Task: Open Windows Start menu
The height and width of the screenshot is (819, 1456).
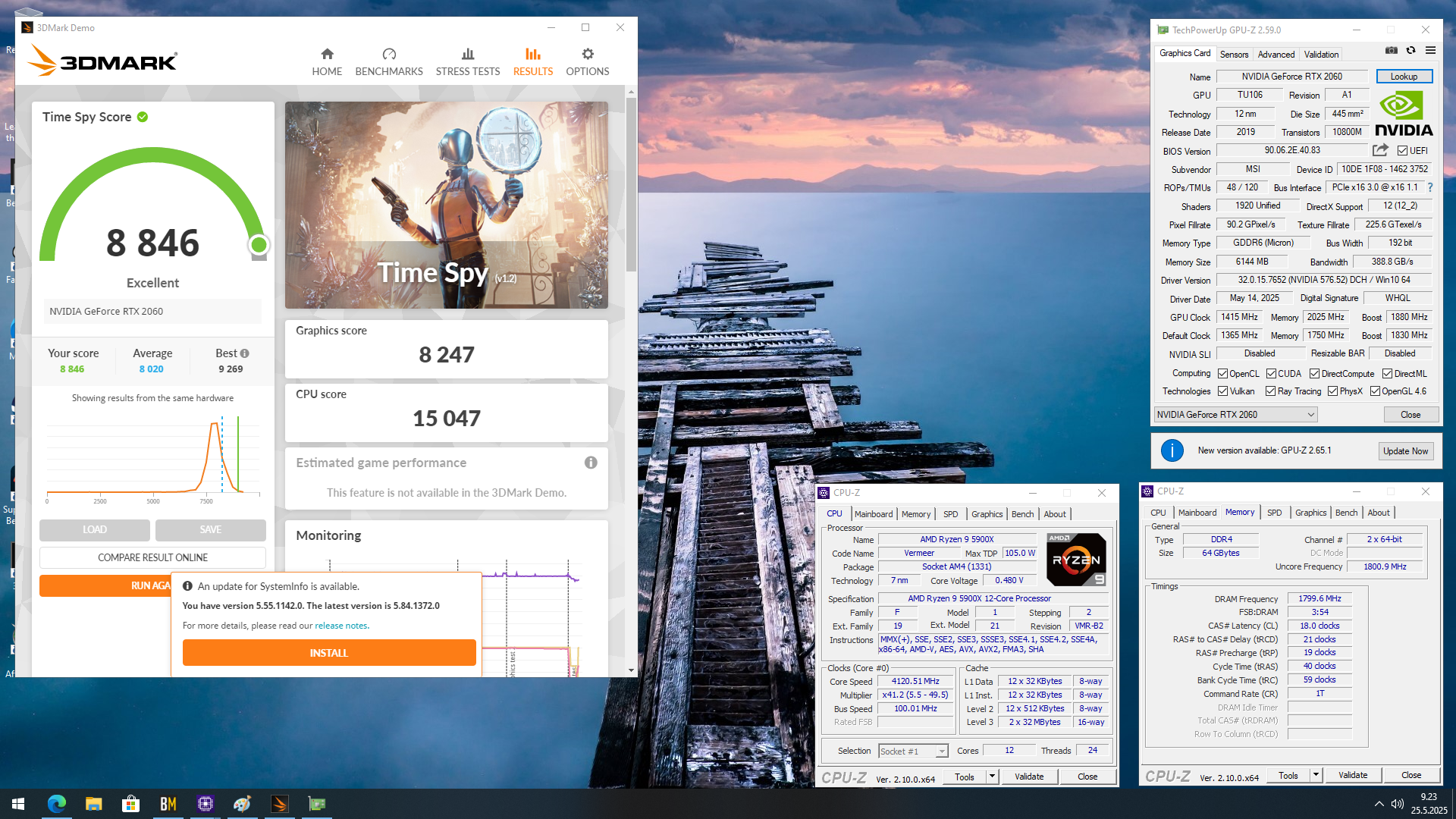Action: [18, 804]
